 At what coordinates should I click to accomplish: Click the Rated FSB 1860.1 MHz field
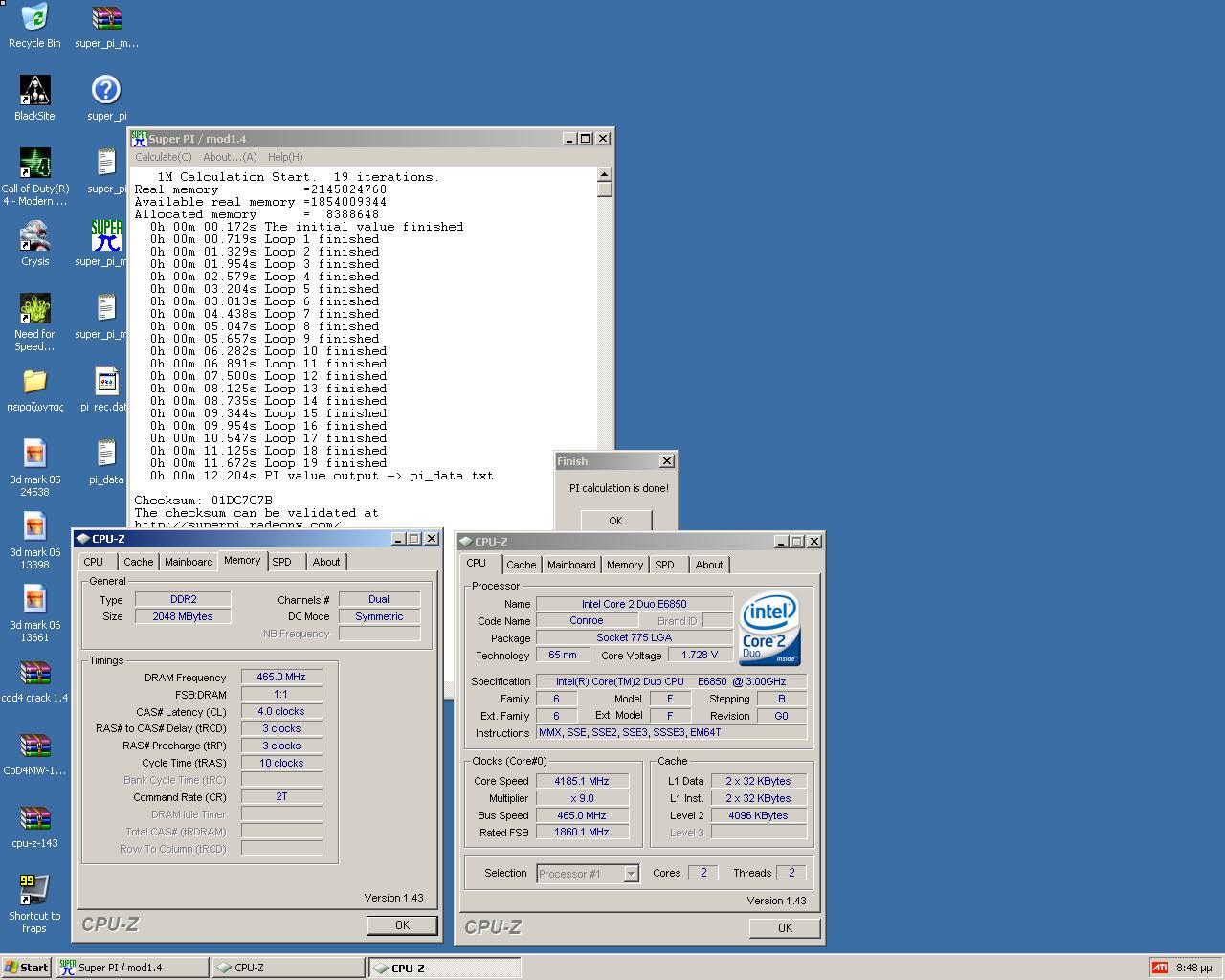[582, 833]
